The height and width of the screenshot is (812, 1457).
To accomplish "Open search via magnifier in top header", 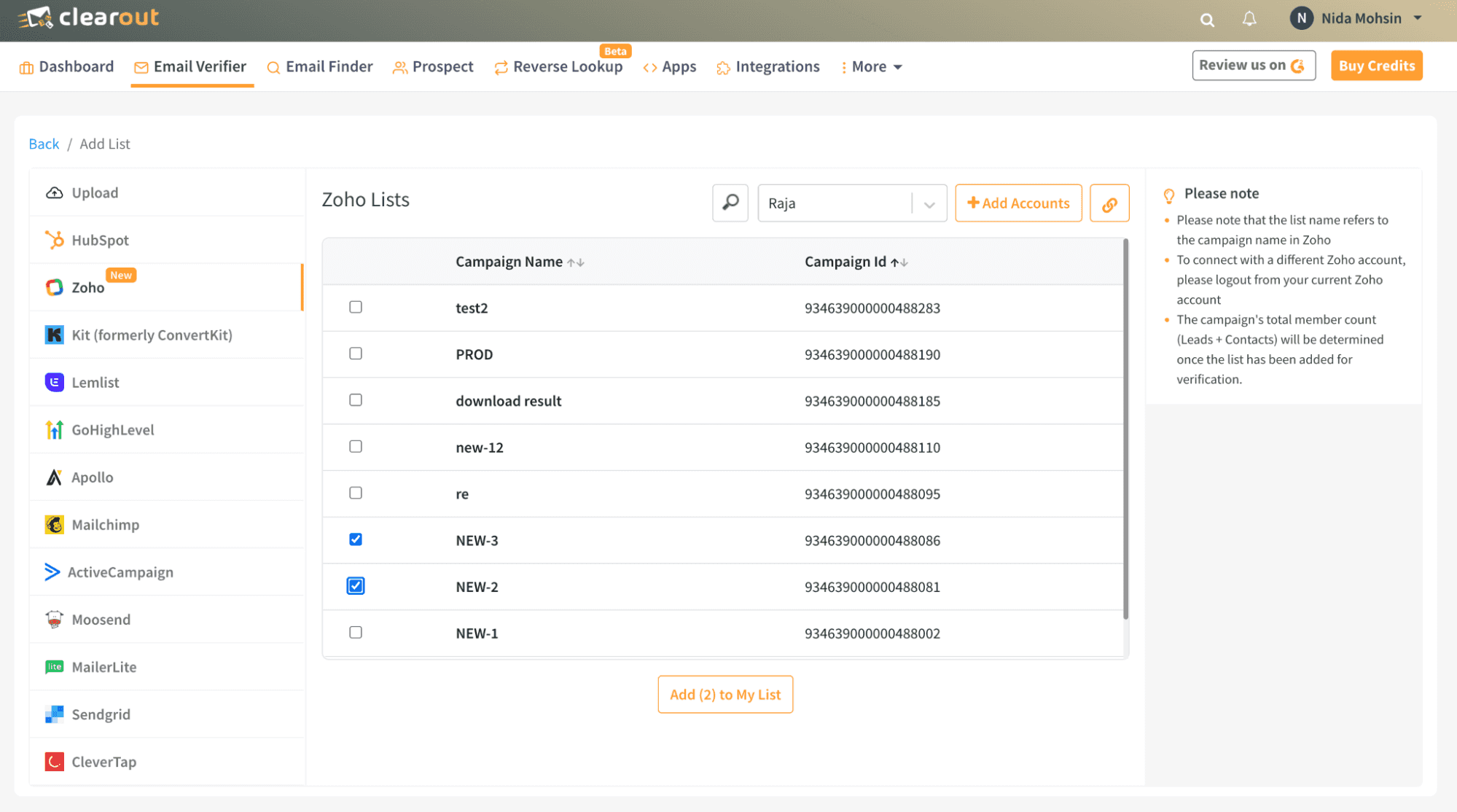I will click(1207, 20).
